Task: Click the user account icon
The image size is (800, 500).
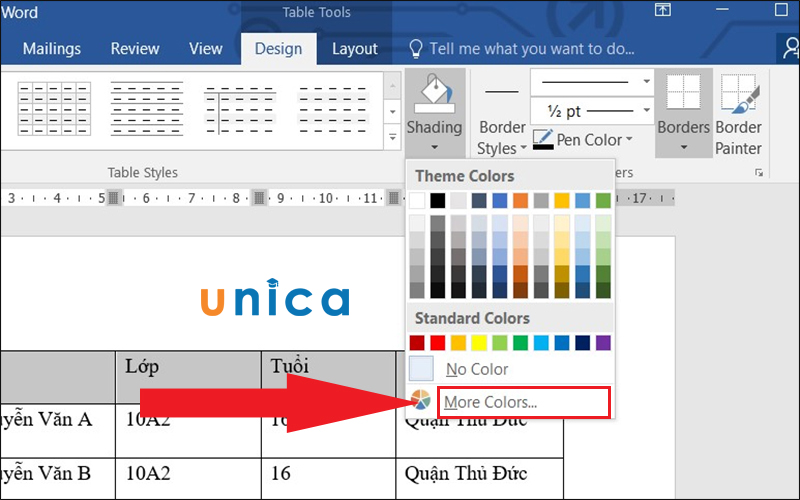Action: tap(790, 49)
